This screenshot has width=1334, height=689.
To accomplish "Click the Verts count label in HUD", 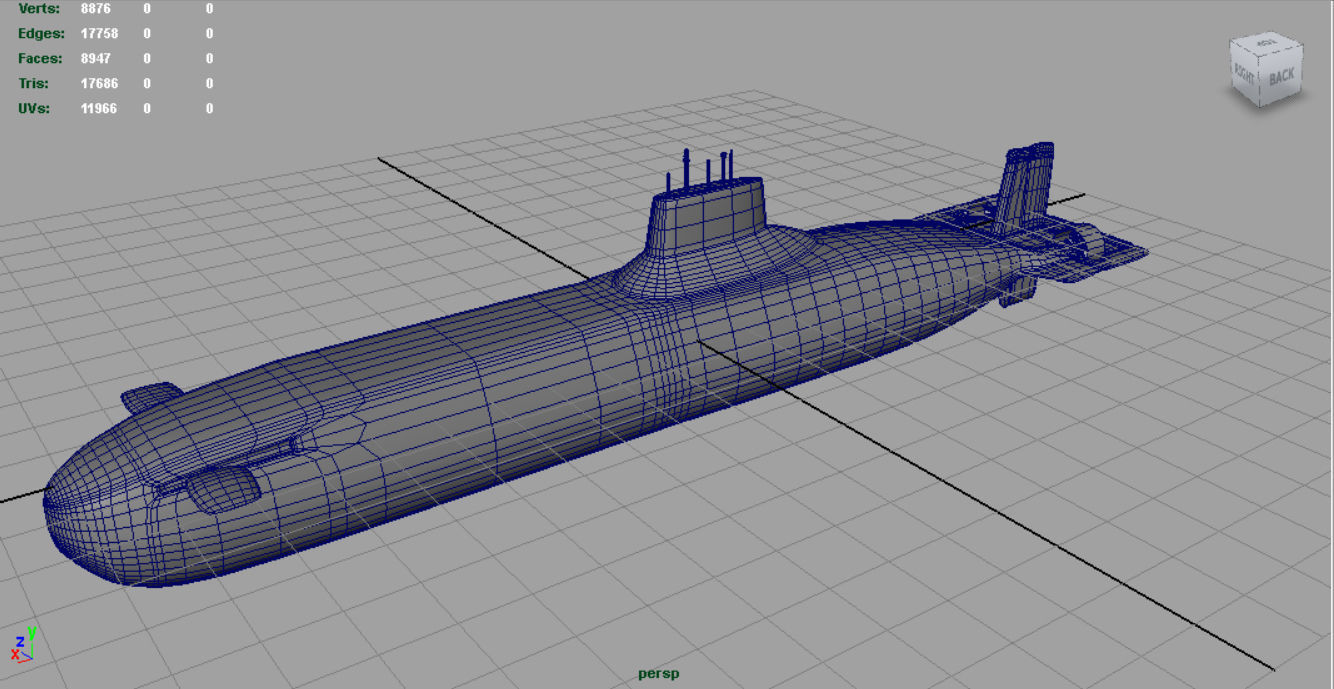I will pos(39,8).
